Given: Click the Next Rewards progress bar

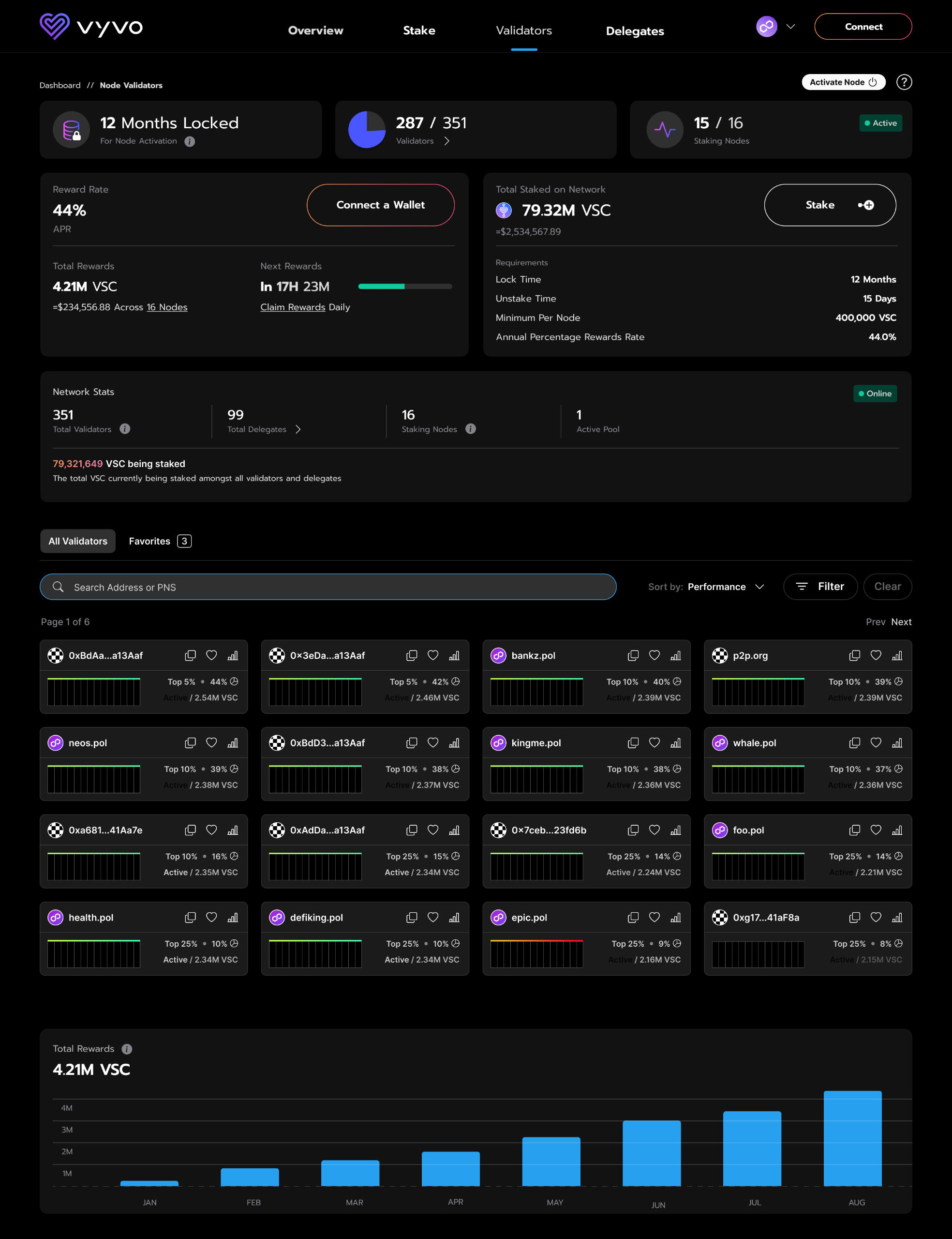Looking at the screenshot, I should tap(404, 287).
